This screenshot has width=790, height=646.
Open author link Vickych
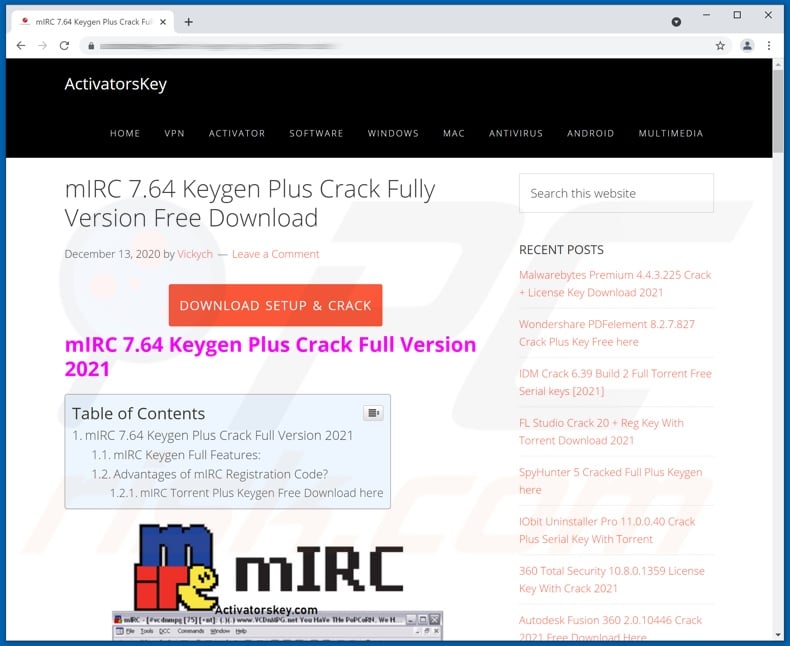194,254
